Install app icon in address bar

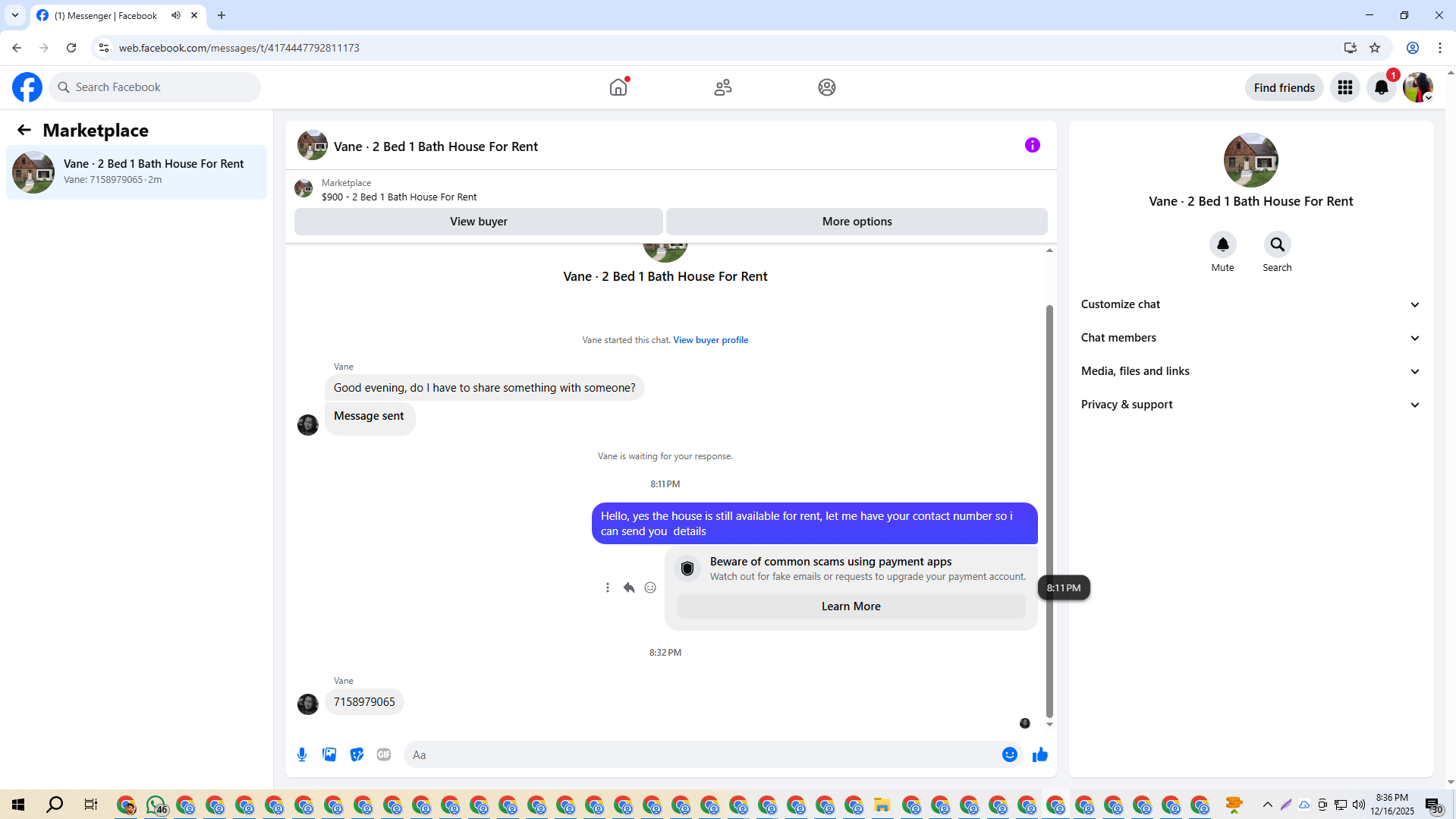[x=1351, y=48]
